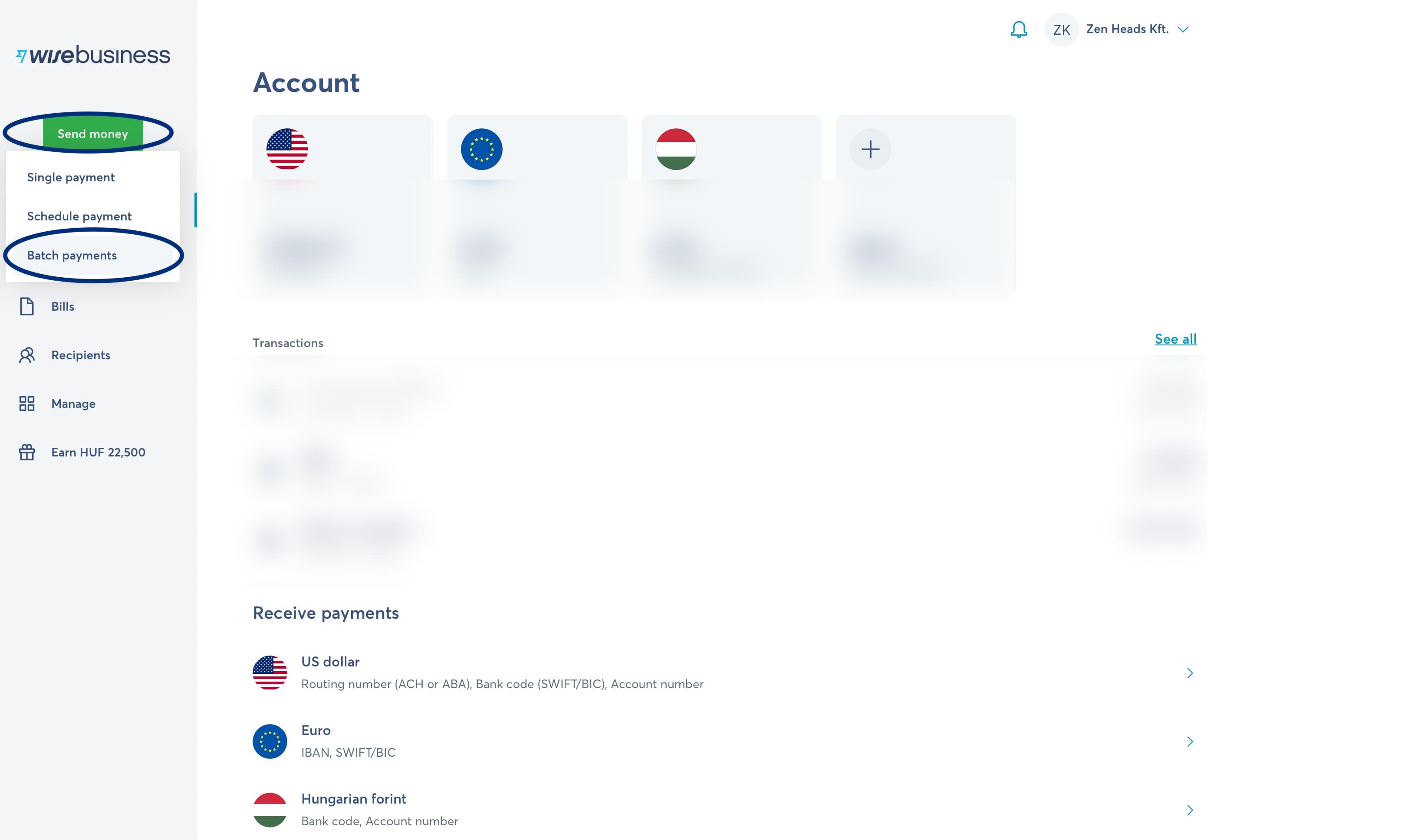Click the green Send money button
Viewport: 1428px width, 840px height.
(93, 134)
